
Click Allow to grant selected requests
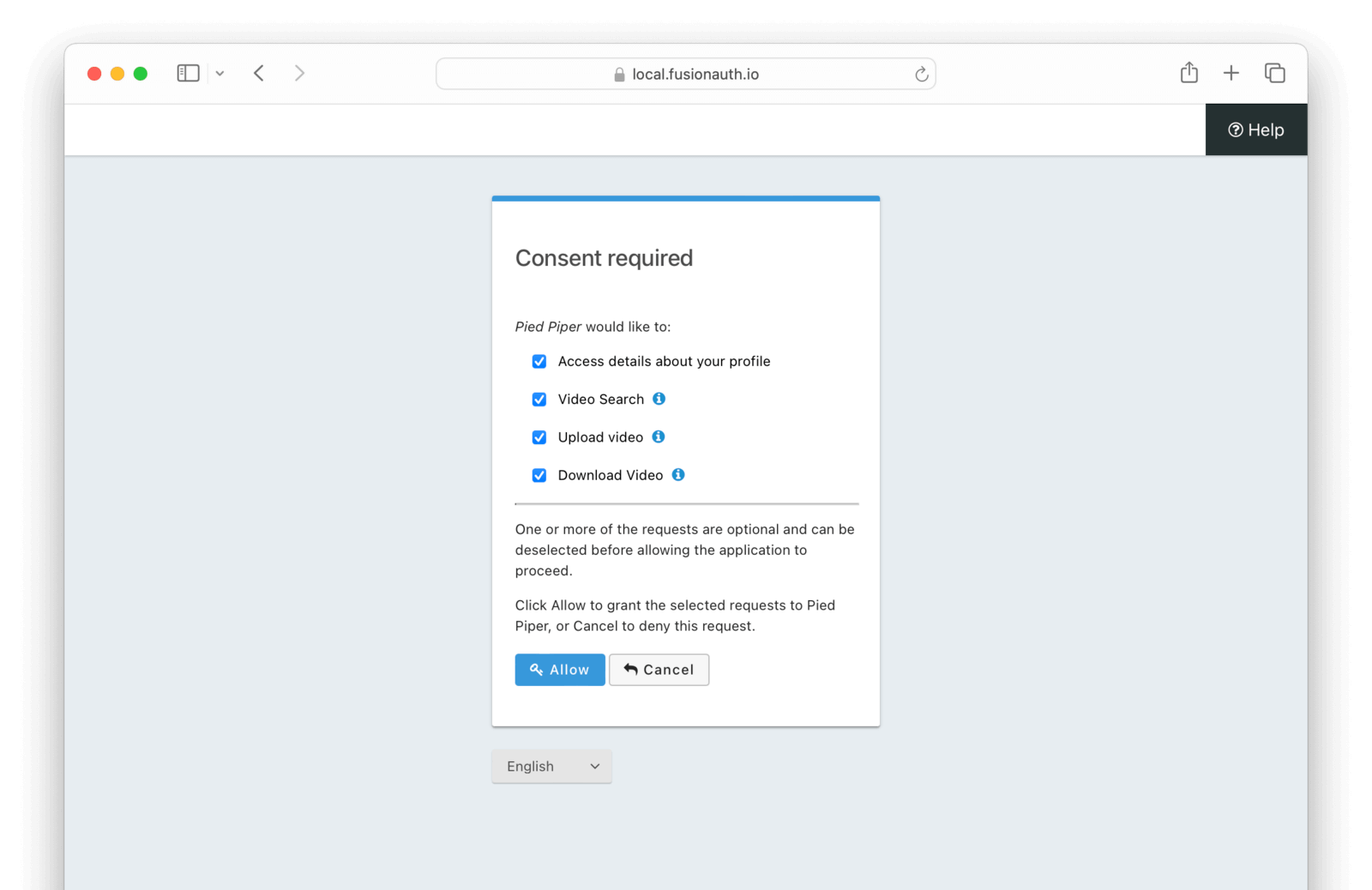[x=559, y=670]
